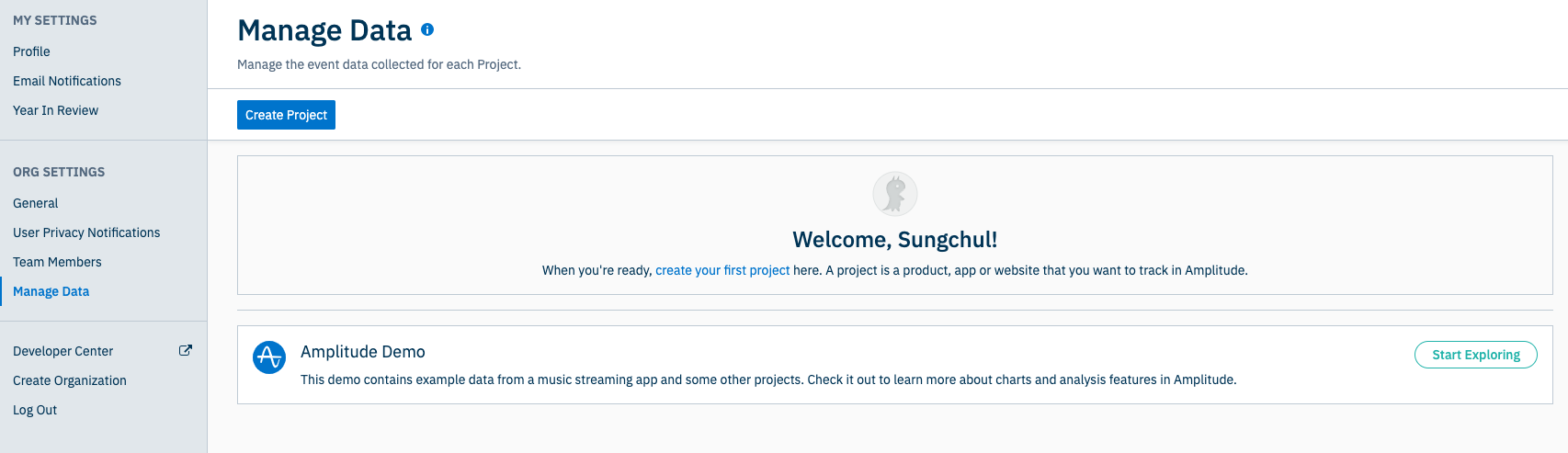Click the Create Project button
Screen dimensions: 1568x453
[x=286, y=115]
